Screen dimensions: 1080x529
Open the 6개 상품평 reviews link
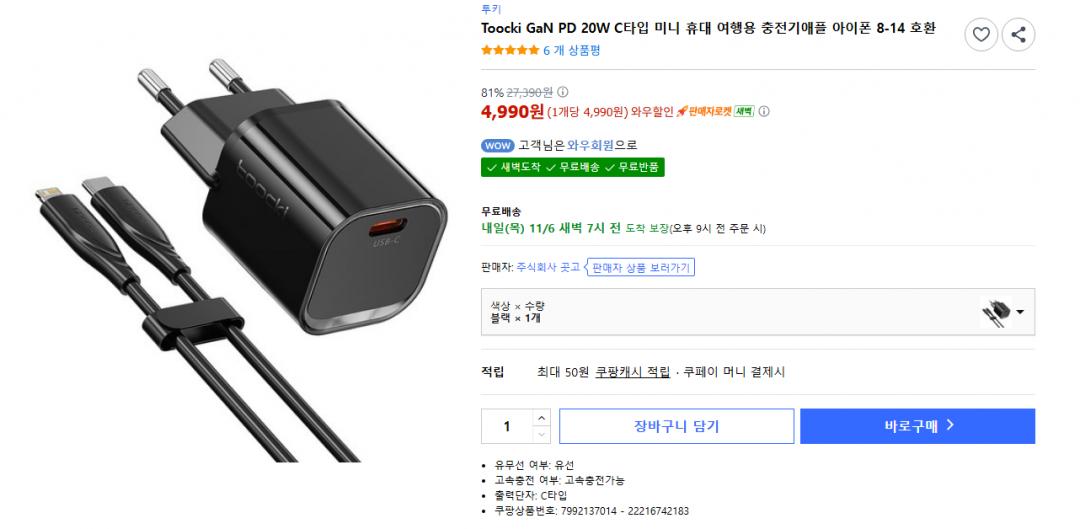572,50
